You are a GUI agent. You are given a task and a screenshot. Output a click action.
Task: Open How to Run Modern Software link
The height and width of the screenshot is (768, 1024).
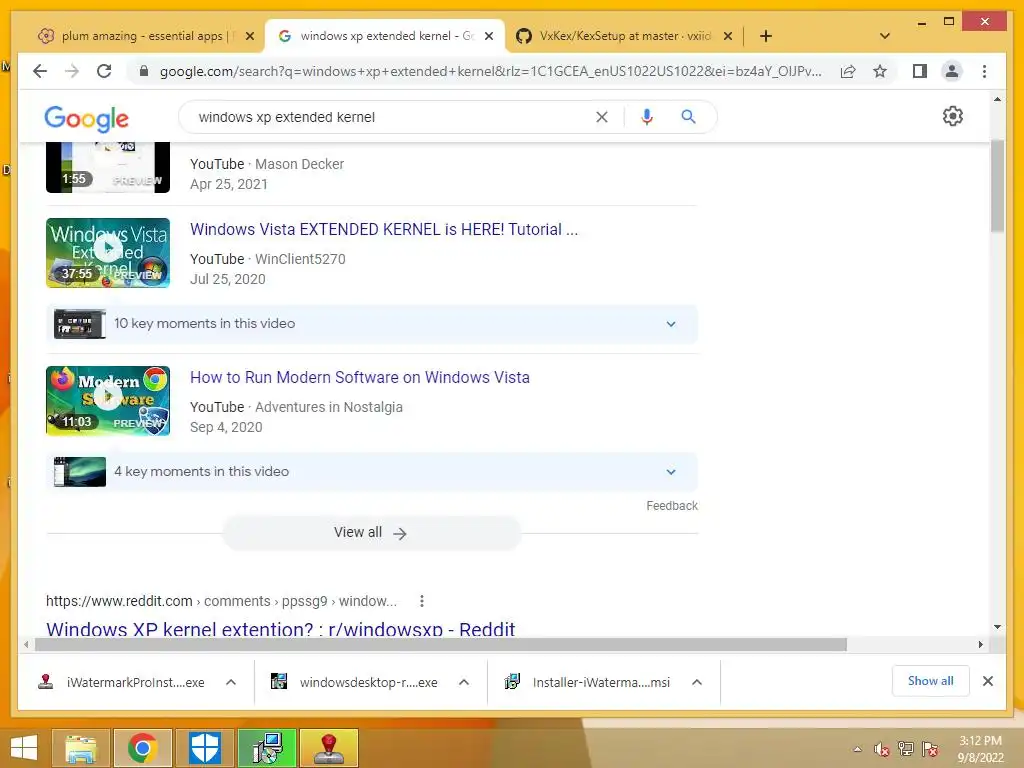click(x=360, y=377)
